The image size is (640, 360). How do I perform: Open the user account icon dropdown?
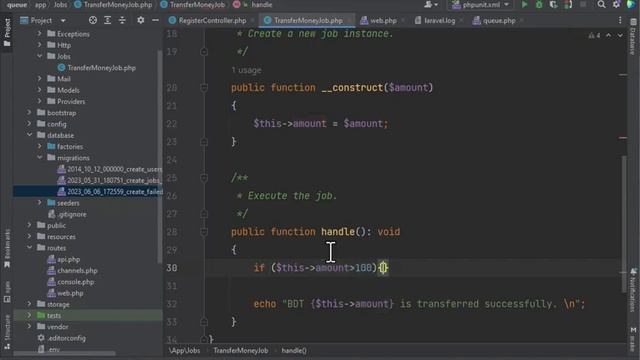point(430,4)
